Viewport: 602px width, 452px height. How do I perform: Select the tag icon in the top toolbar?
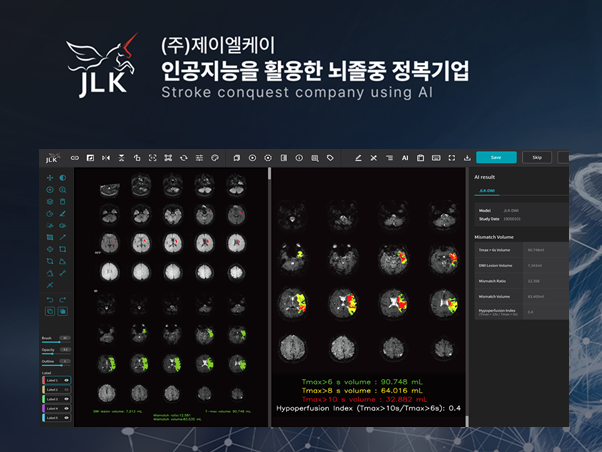[x=330, y=158]
